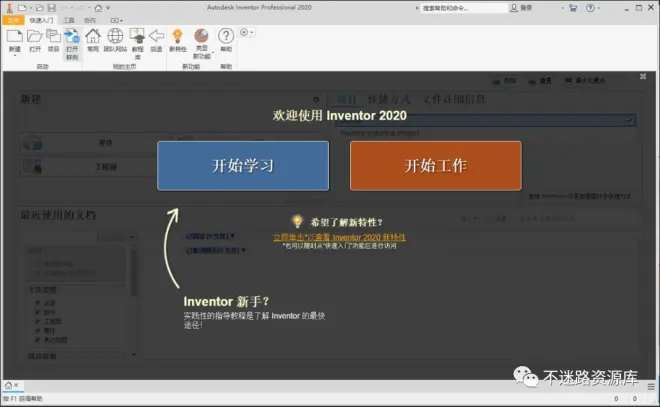
Task: Open the 教程库 (Tutorial Gallery) icon
Action: [138, 36]
